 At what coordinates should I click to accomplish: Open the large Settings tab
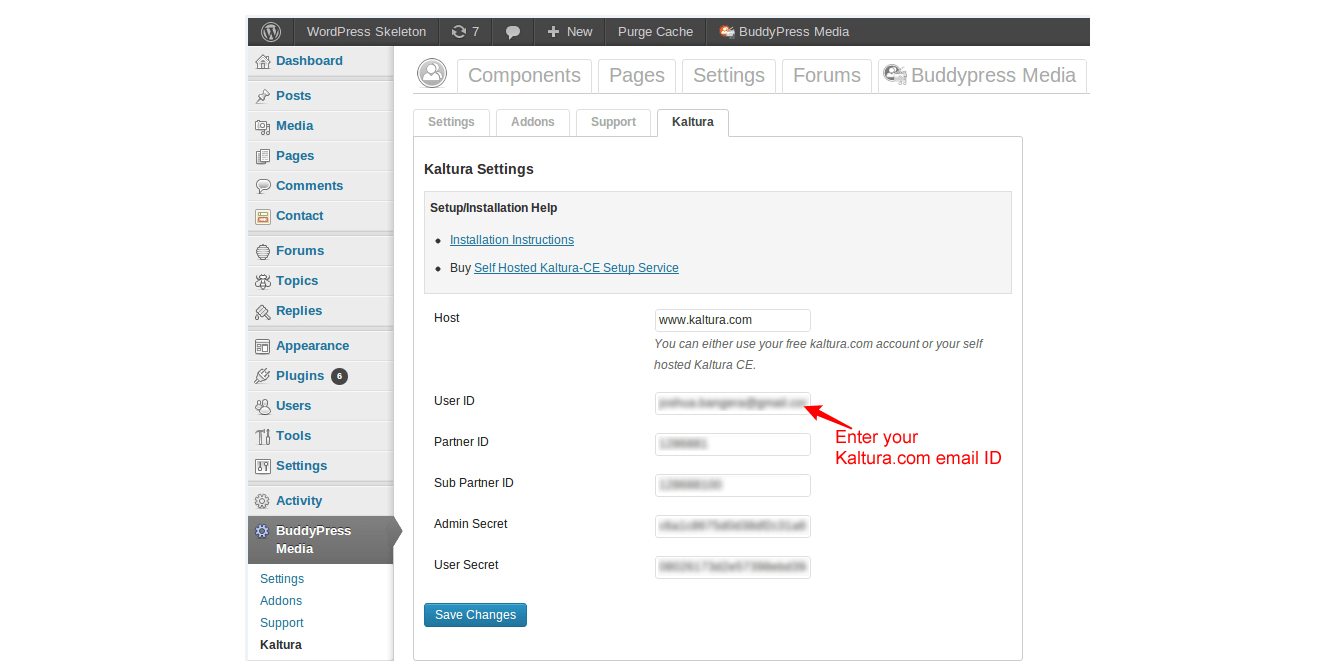coord(729,76)
